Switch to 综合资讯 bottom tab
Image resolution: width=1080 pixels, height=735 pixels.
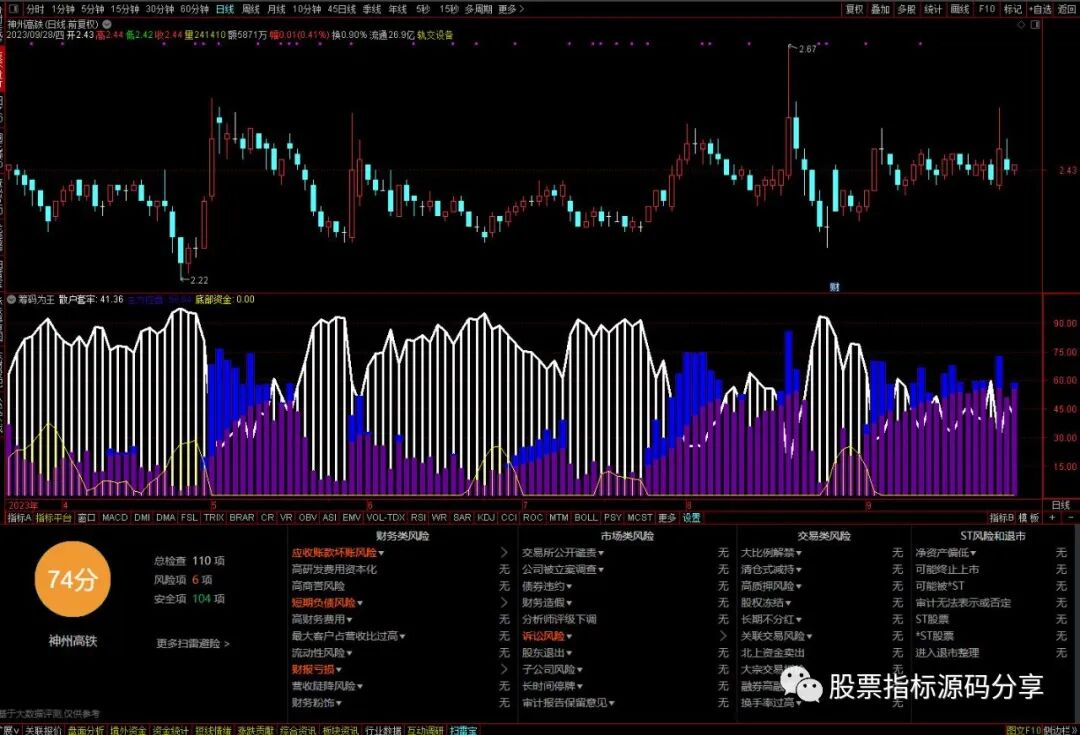[298, 729]
